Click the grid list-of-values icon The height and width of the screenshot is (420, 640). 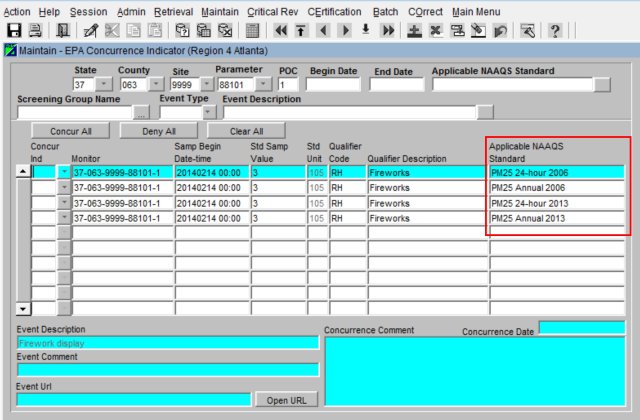click(252, 31)
